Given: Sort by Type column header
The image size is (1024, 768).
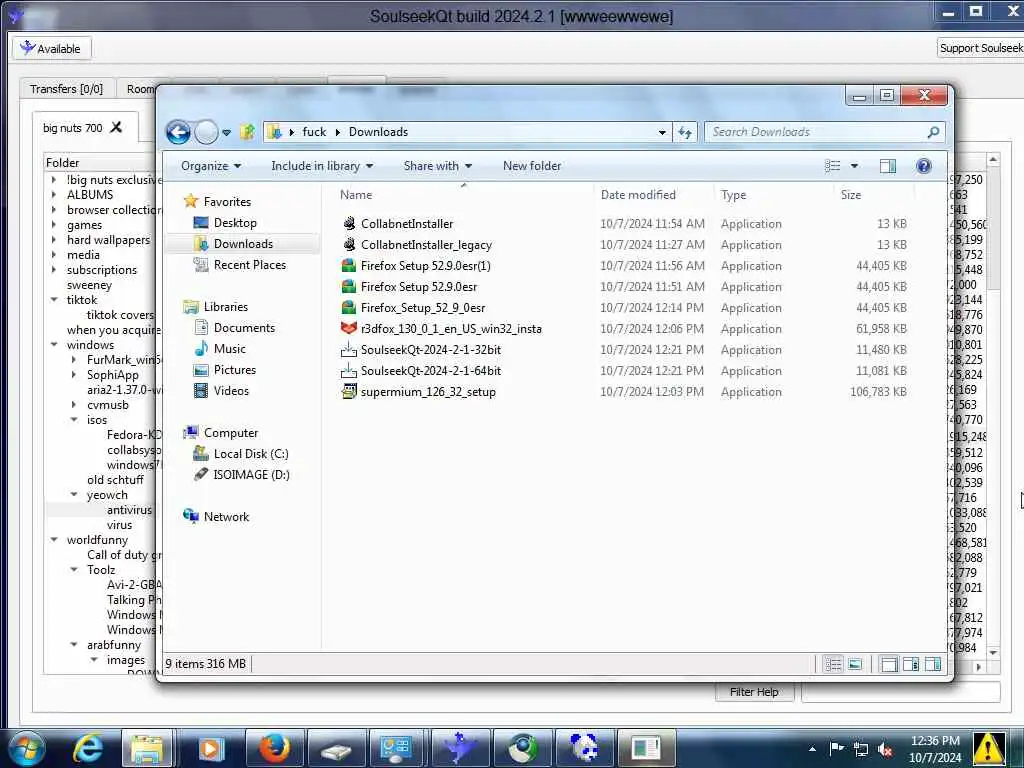Looking at the screenshot, I should (x=733, y=195).
